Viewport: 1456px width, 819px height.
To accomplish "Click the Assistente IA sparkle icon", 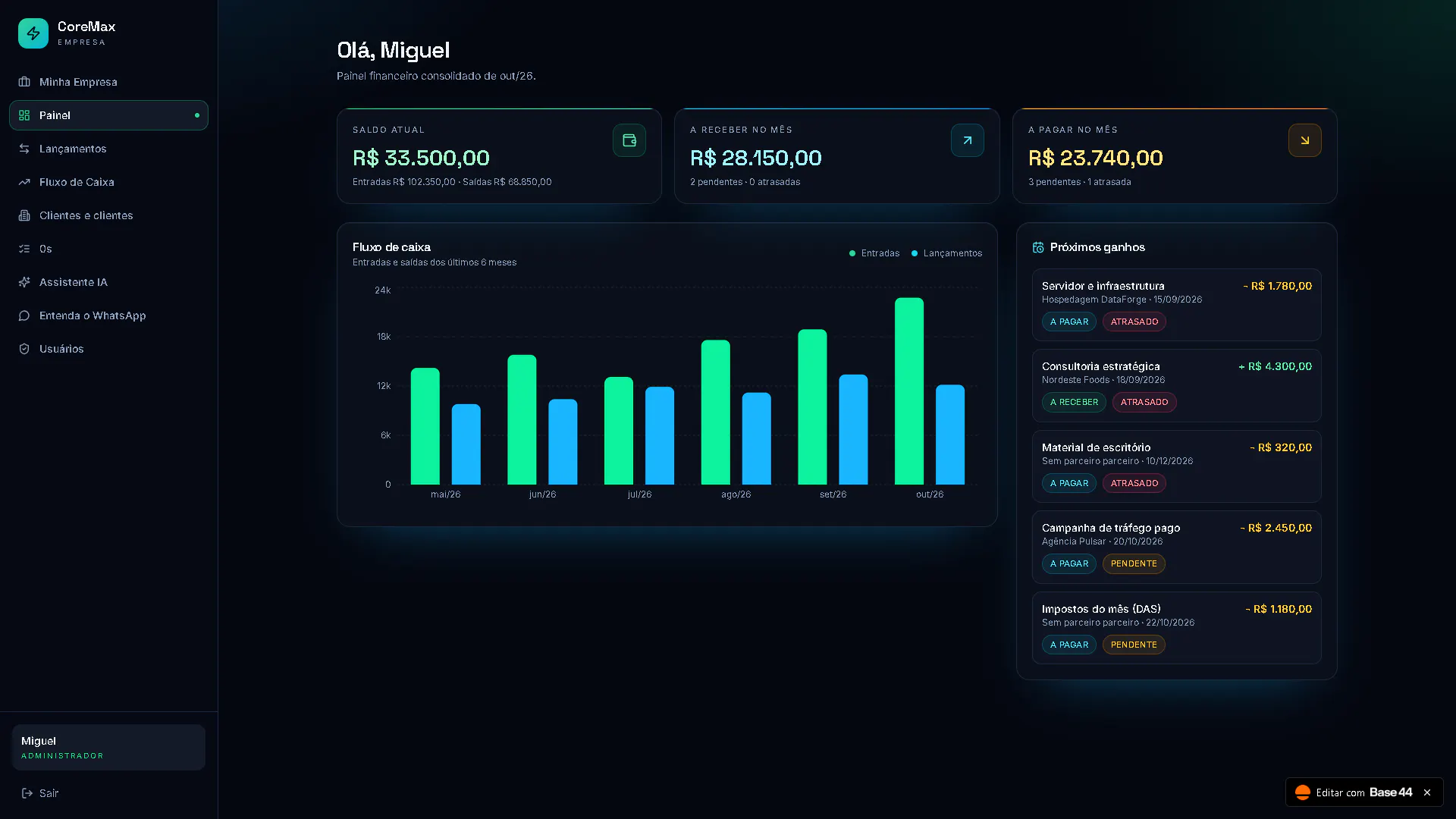I will point(24,282).
